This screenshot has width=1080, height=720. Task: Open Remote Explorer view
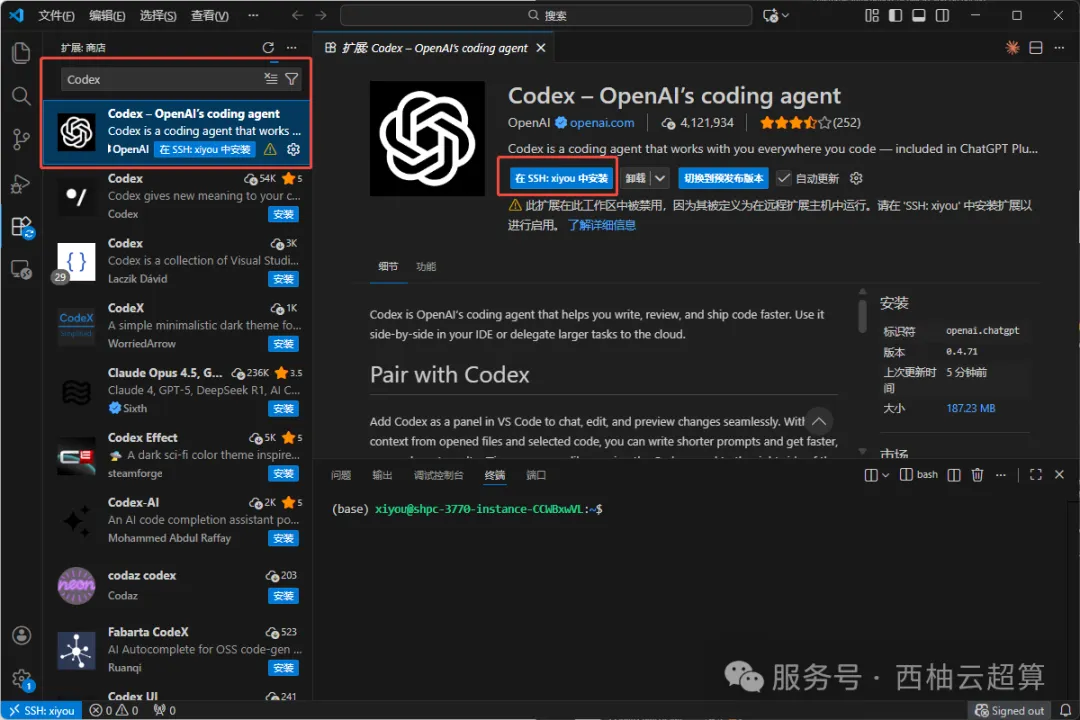tap(21, 269)
